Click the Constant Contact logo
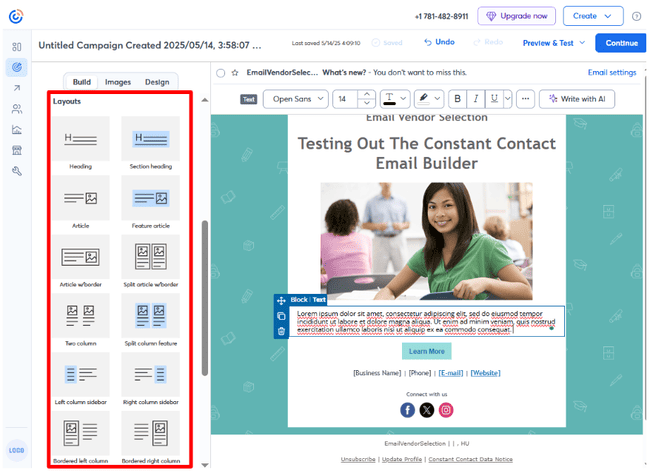This screenshot has width=650, height=473. coord(16,16)
